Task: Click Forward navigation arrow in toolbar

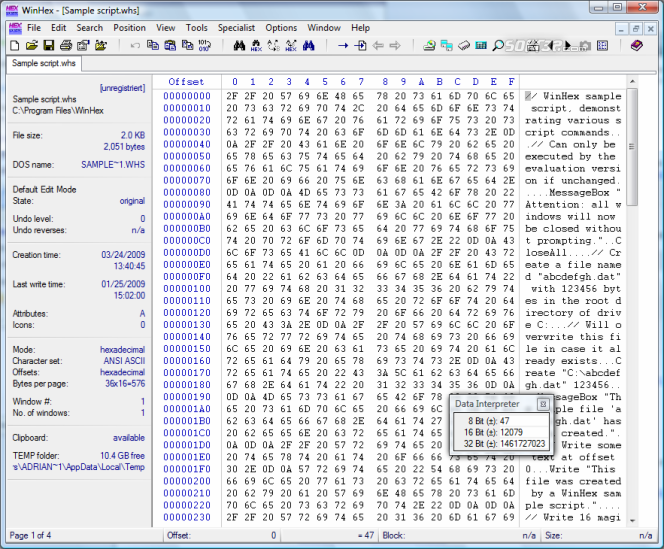Action: pyautogui.click(x=395, y=45)
